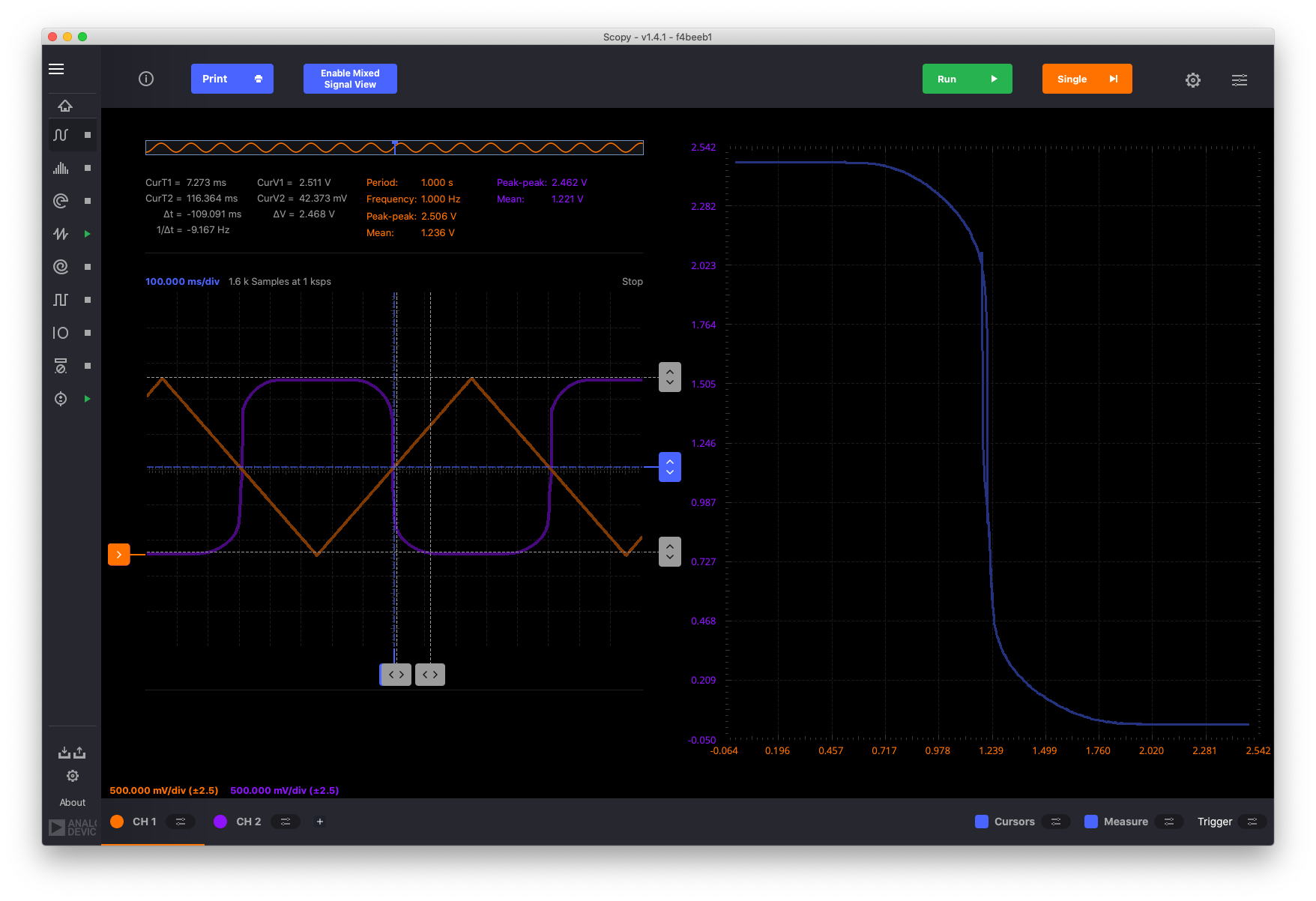The image size is (1316, 901).
Task: Open the Network Analyzer instrument
Action: click(61, 201)
